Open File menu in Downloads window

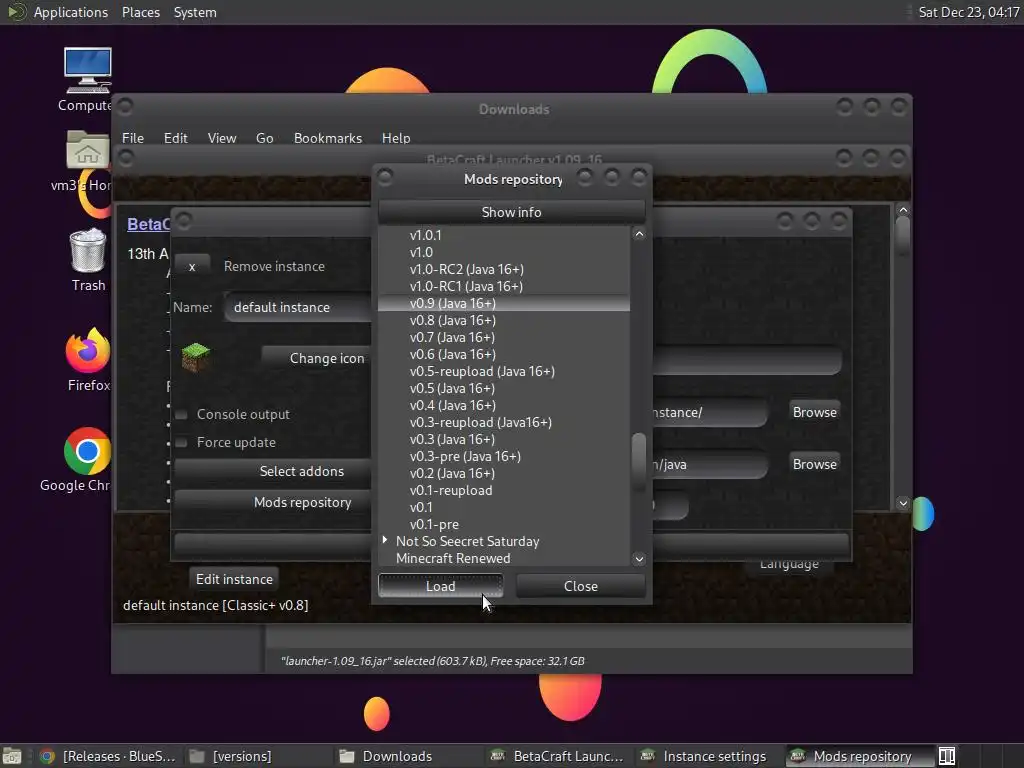point(133,138)
